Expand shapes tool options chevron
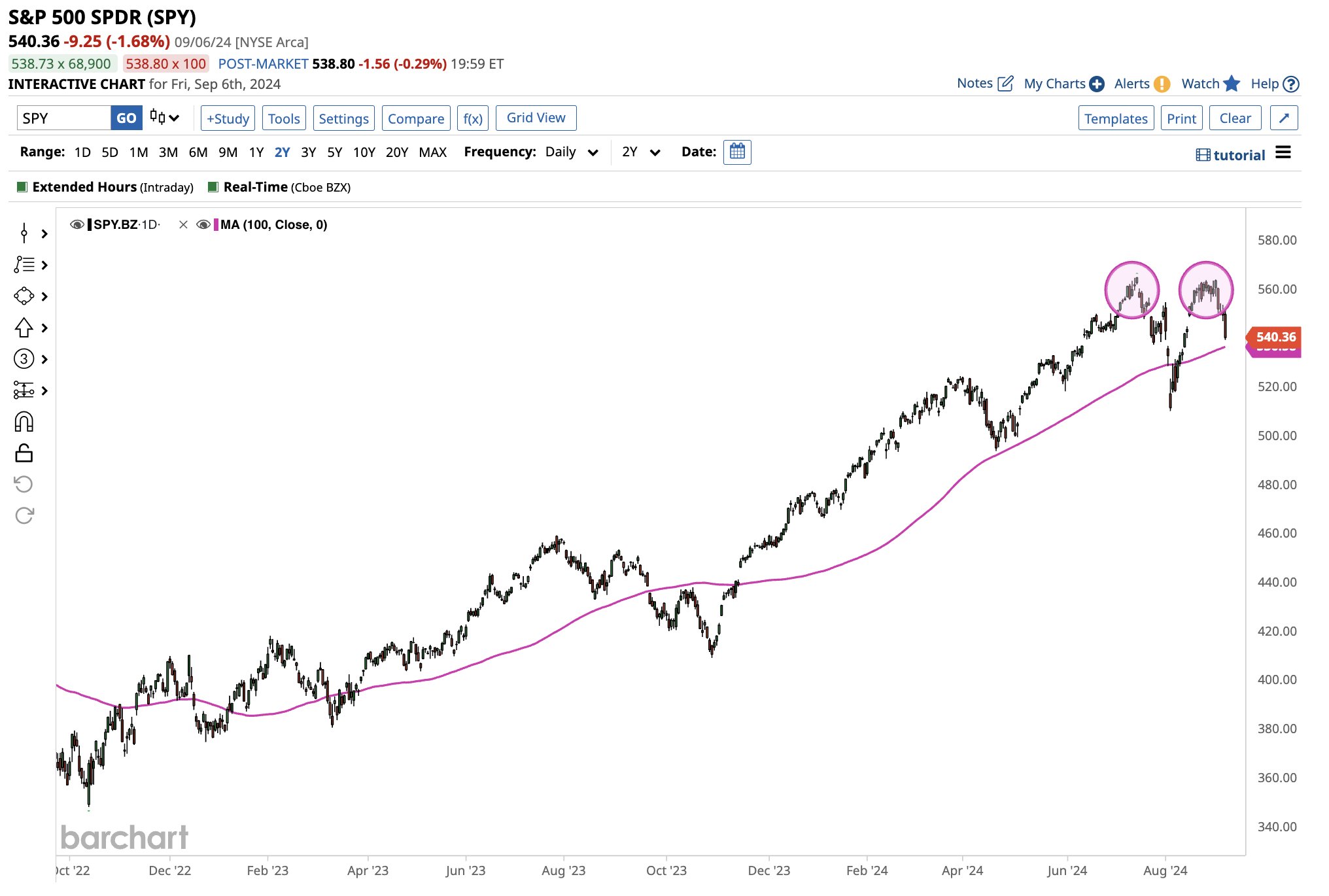Viewport: 1329px width, 896px height. coord(44,296)
